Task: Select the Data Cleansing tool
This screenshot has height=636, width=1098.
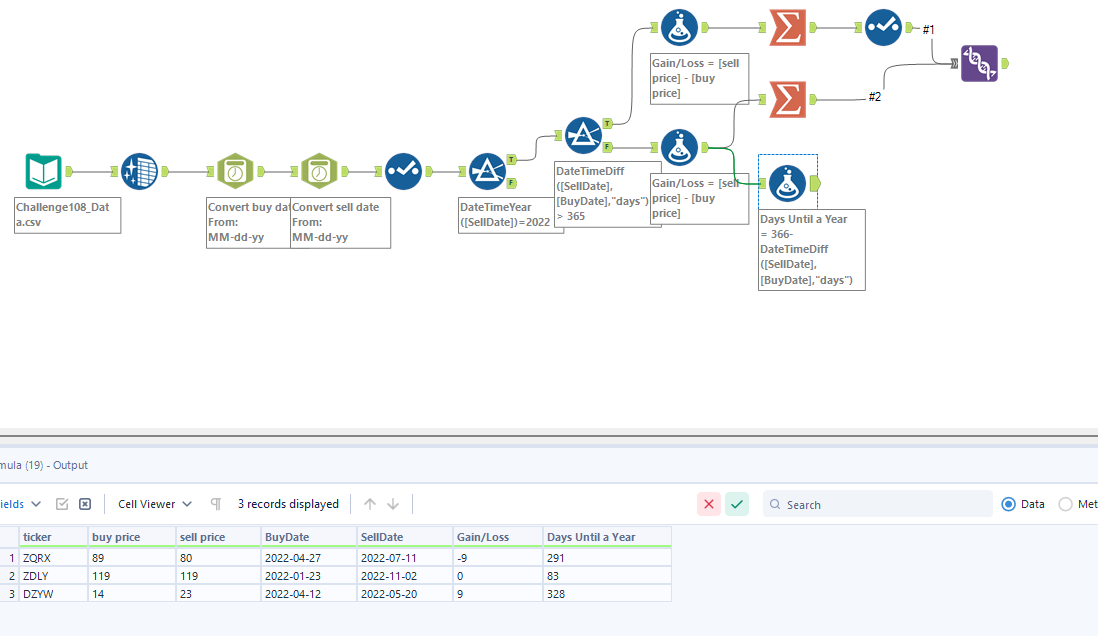Action: point(139,171)
